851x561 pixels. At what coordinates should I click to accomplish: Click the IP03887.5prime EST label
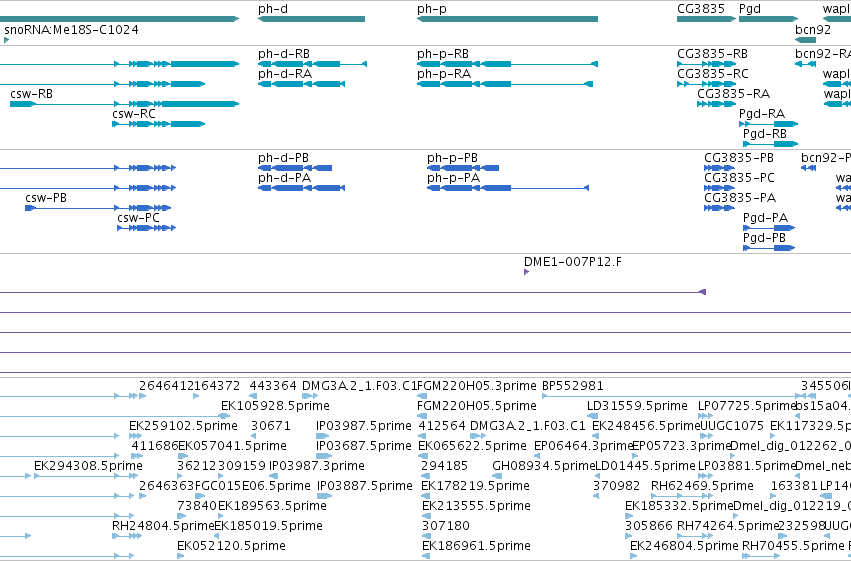tap(365, 486)
